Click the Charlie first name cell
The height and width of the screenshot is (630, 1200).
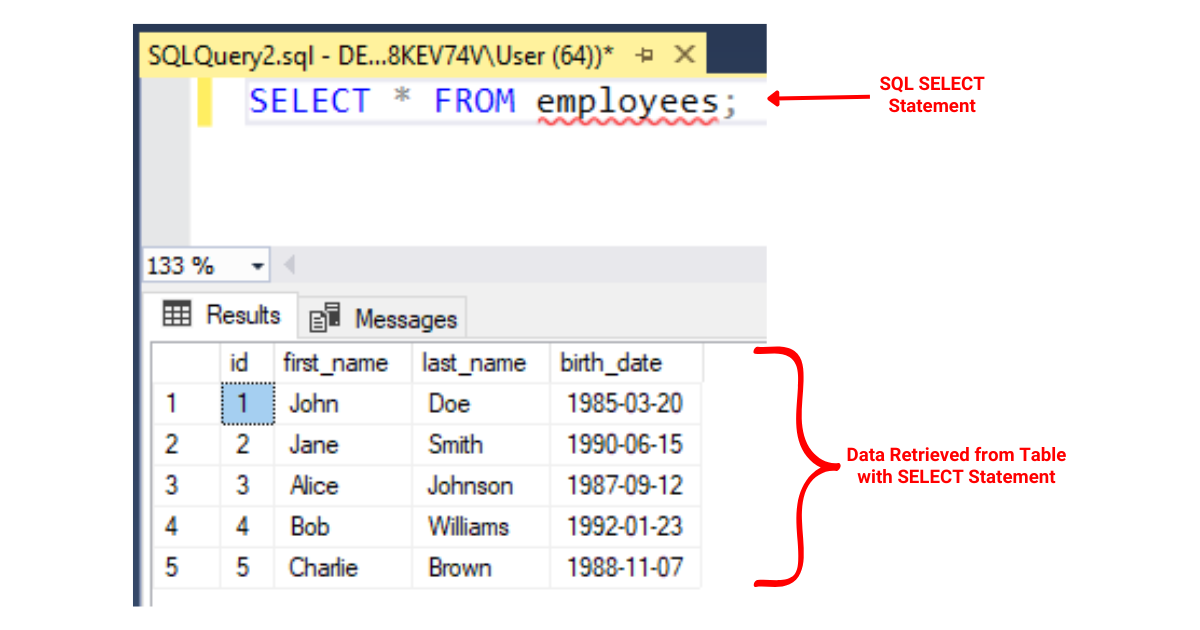[x=344, y=568]
